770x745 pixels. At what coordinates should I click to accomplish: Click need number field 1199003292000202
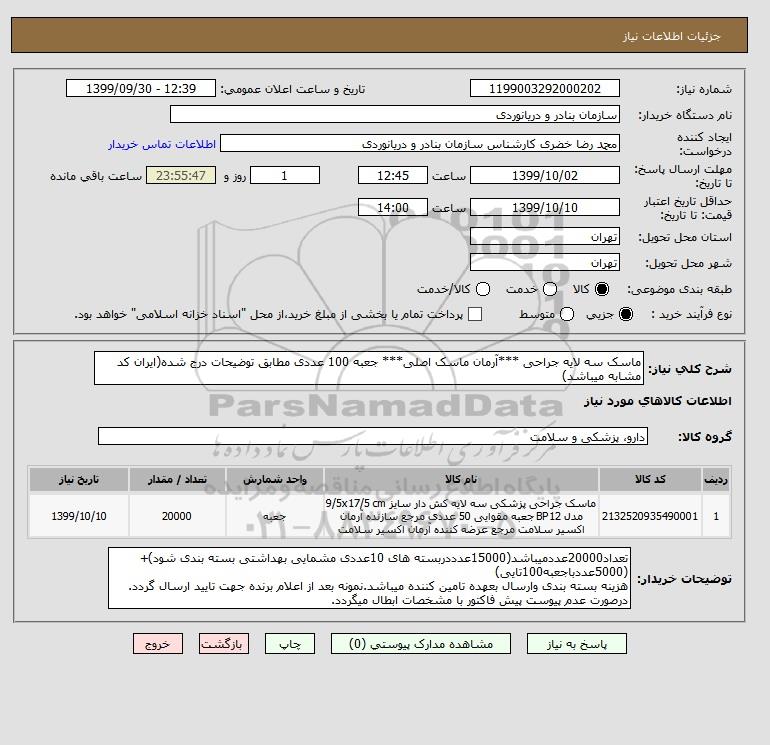(x=545, y=88)
